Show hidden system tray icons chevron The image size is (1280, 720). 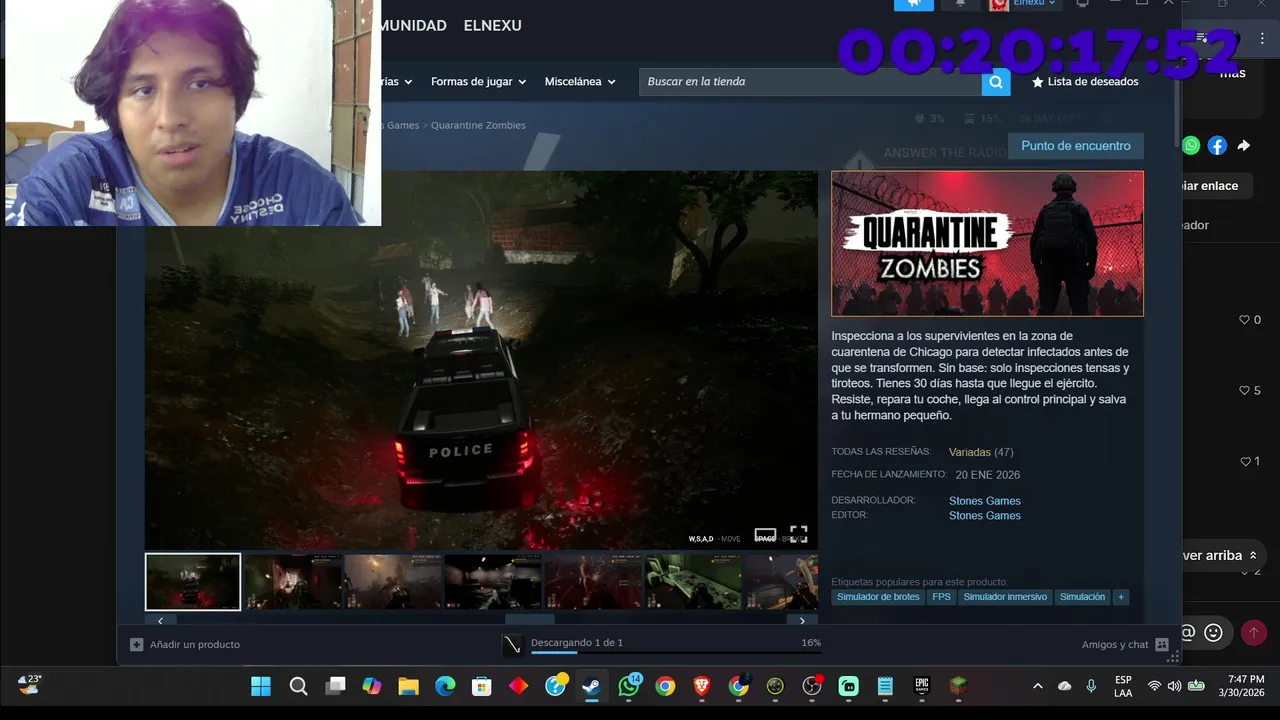1037,686
